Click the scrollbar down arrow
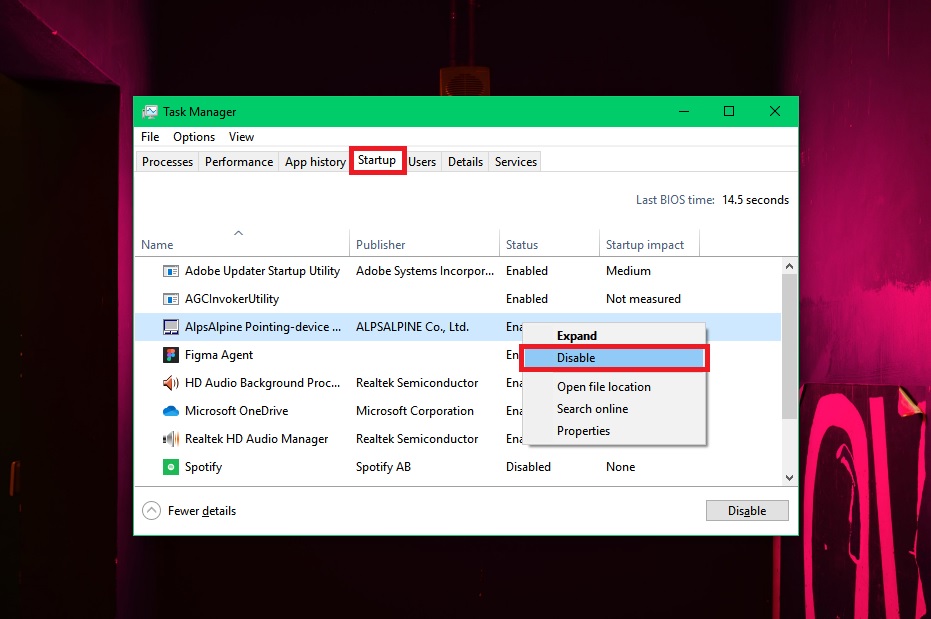The width and height of the screenshot is (931, 619). 789,478
